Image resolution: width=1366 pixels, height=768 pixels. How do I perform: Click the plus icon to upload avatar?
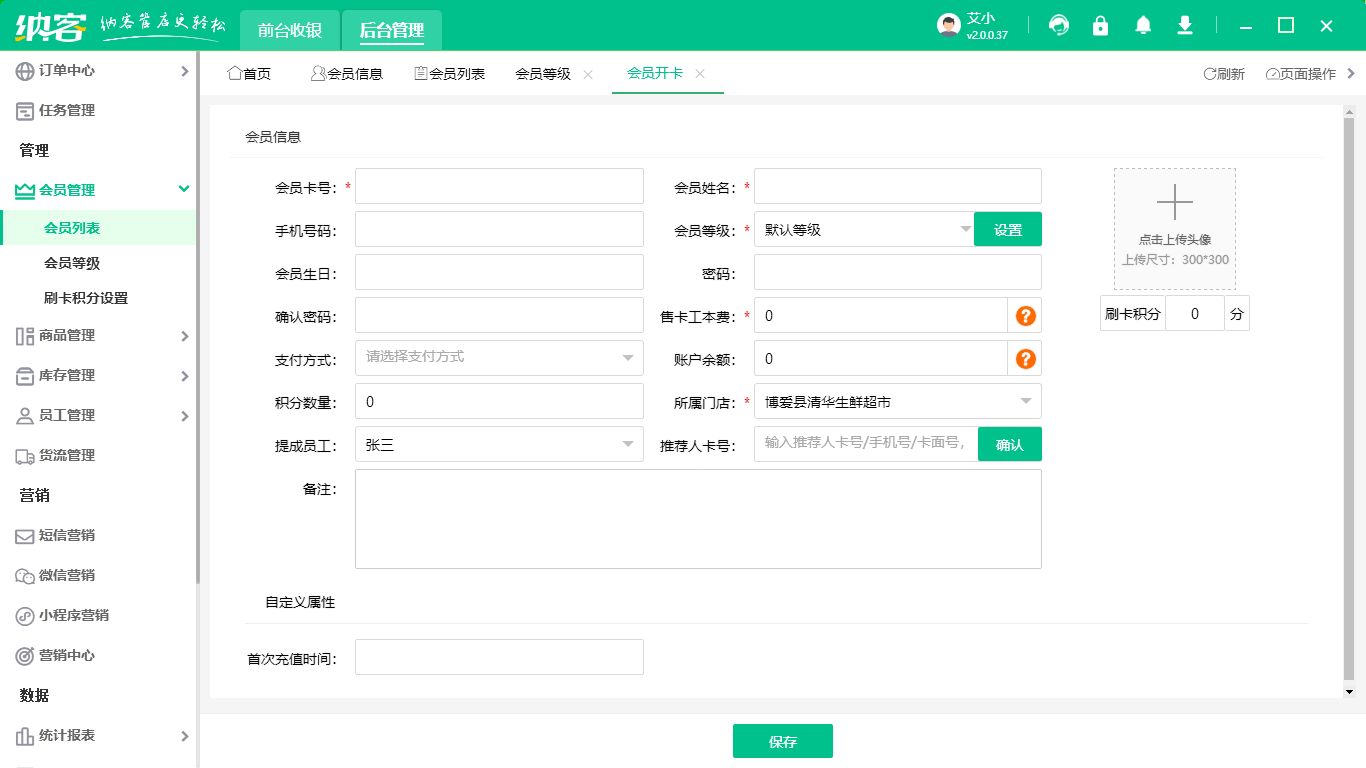point(1174,202)
